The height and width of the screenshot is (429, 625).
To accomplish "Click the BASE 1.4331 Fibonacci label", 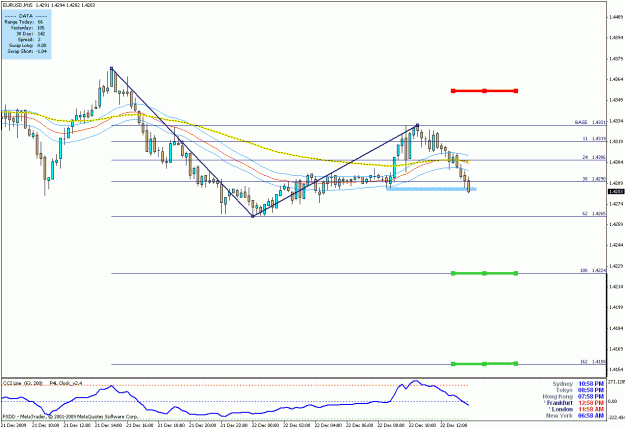I will [x=590, y=122].
